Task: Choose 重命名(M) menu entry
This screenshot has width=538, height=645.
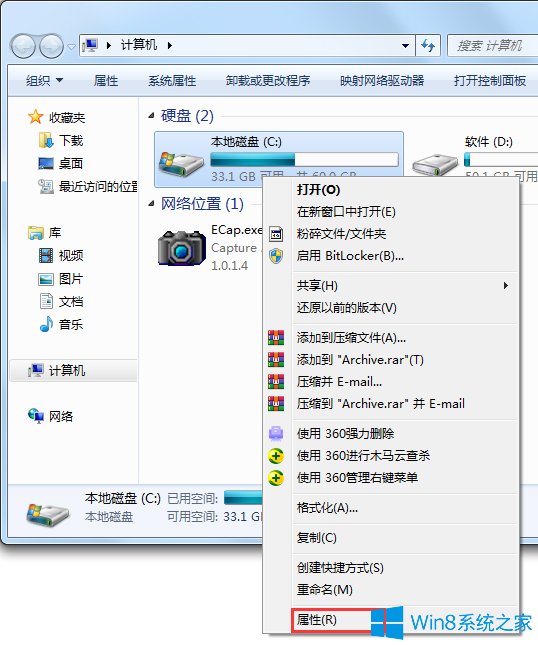Action: pyautogui.click(x=391, y=590)
